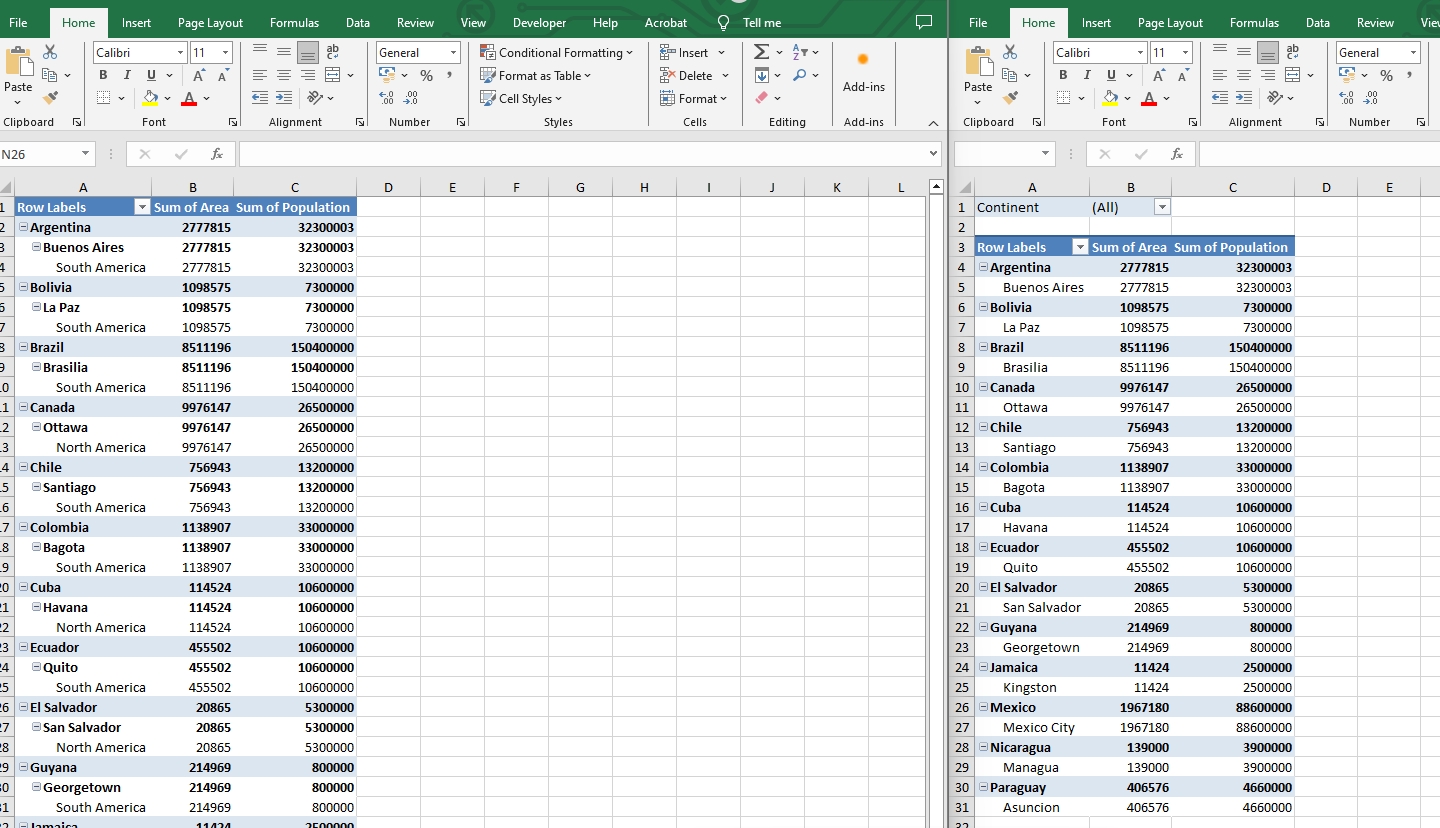This screenshot has height=828, width=1440.
Task: Click Clear eraser icon in Editing group
Action: tap(761, 98)
